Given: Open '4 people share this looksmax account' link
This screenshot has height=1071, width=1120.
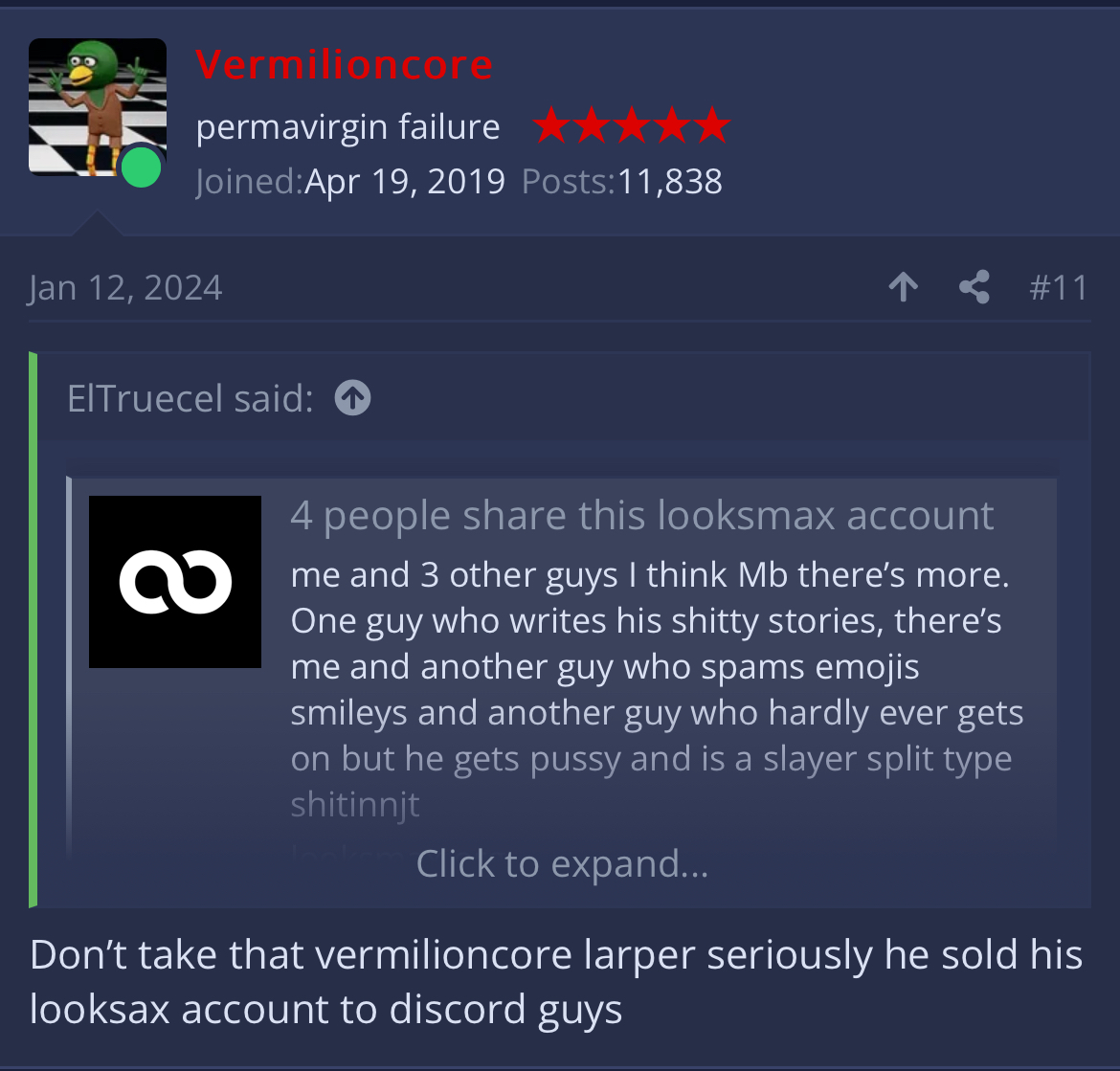Looking at the screenshot, I should pyautogui.click(x=642, y=515).
